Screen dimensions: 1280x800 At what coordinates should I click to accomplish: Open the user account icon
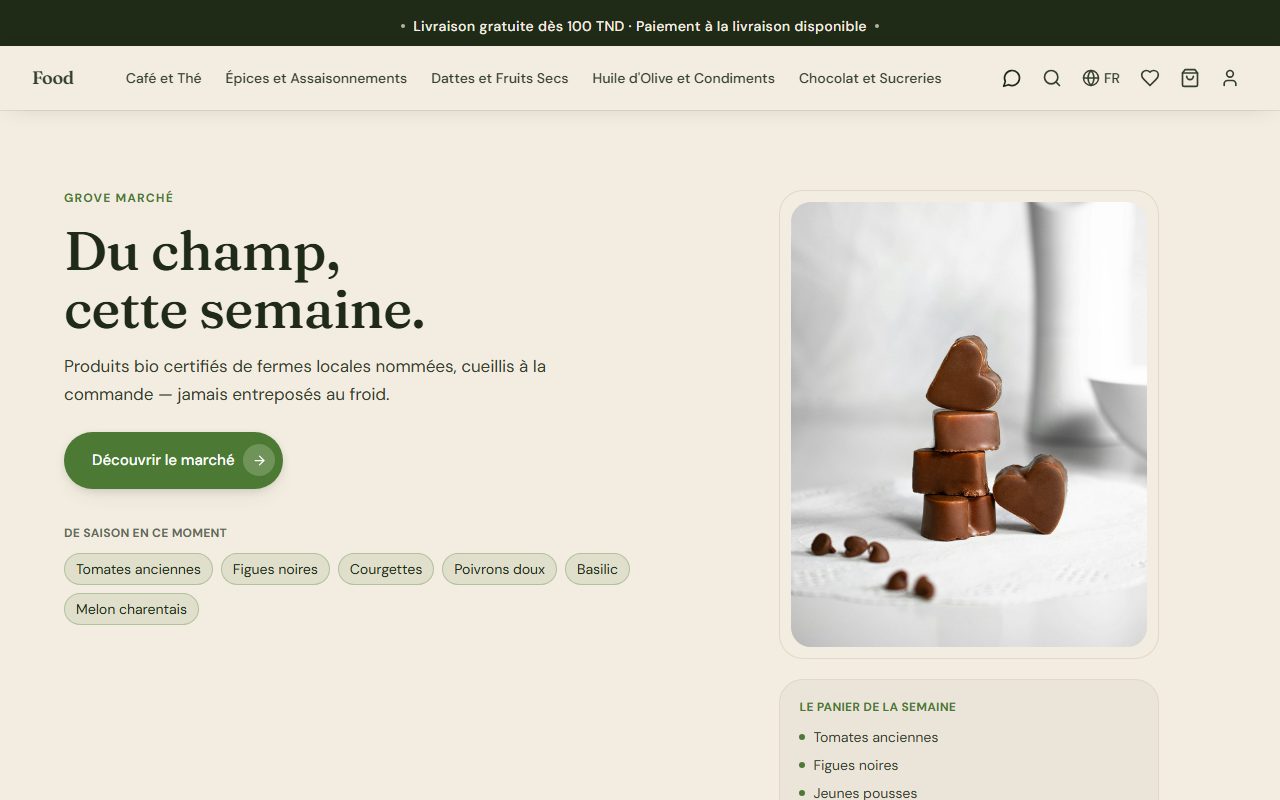click(1230, 78)
